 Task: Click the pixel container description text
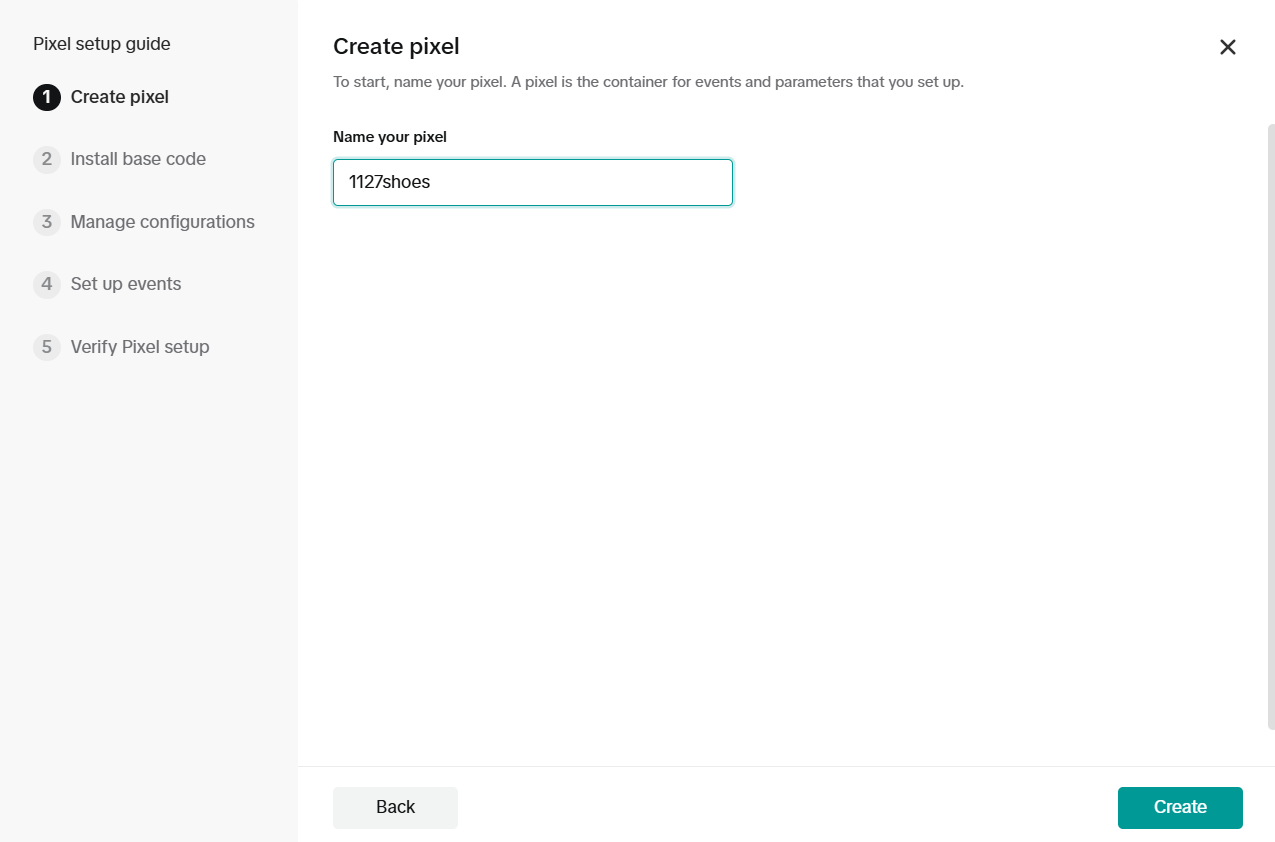point(648,82)
